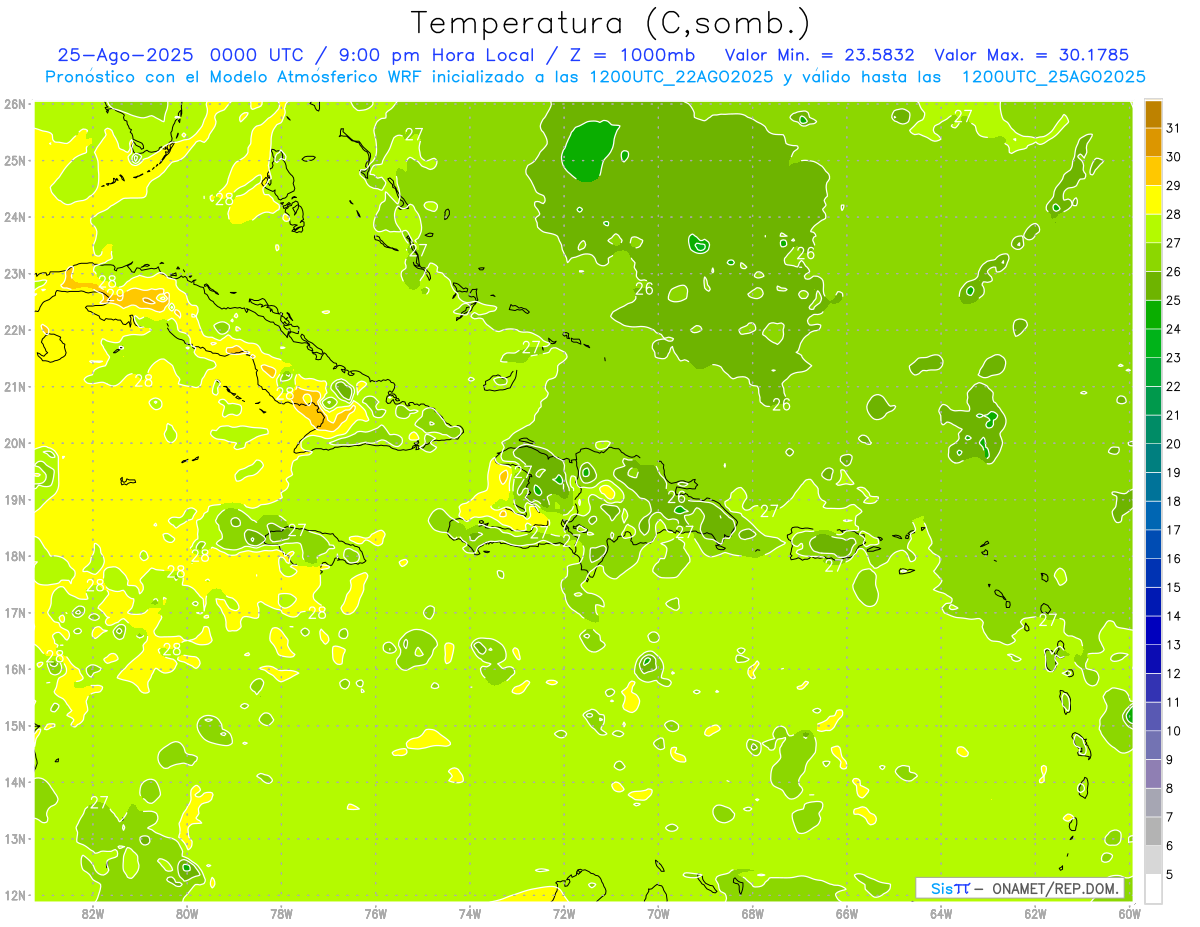Click the title 'Temperatura (C,somb.)'

pyautogui.click(x=611, y=23)
